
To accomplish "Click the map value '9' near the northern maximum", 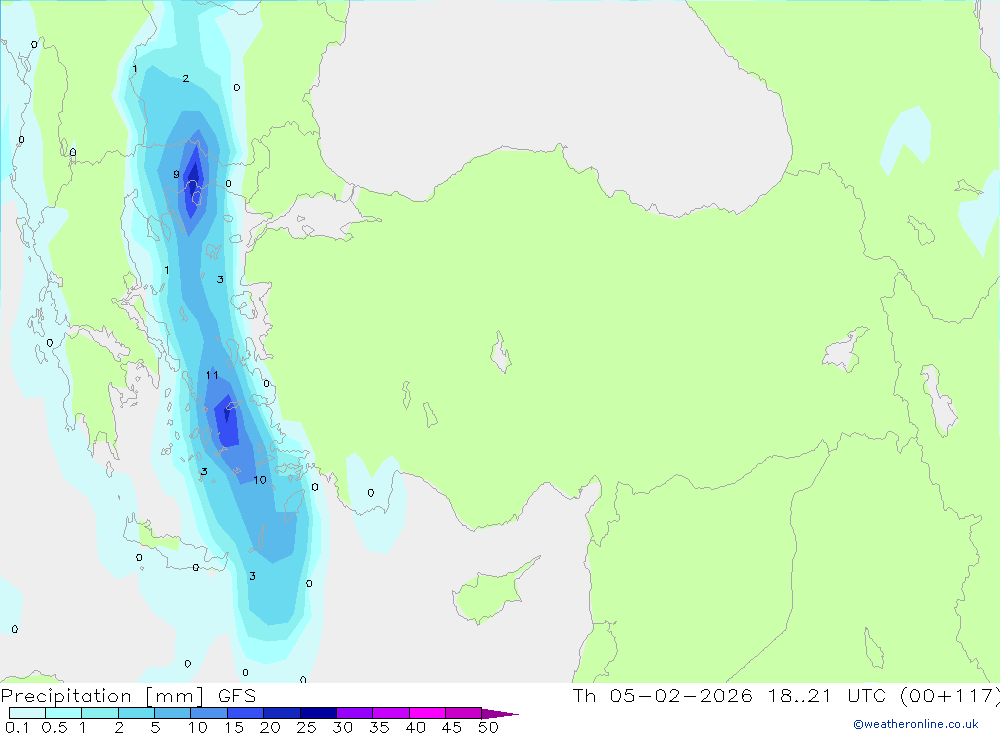I will 177,174.
